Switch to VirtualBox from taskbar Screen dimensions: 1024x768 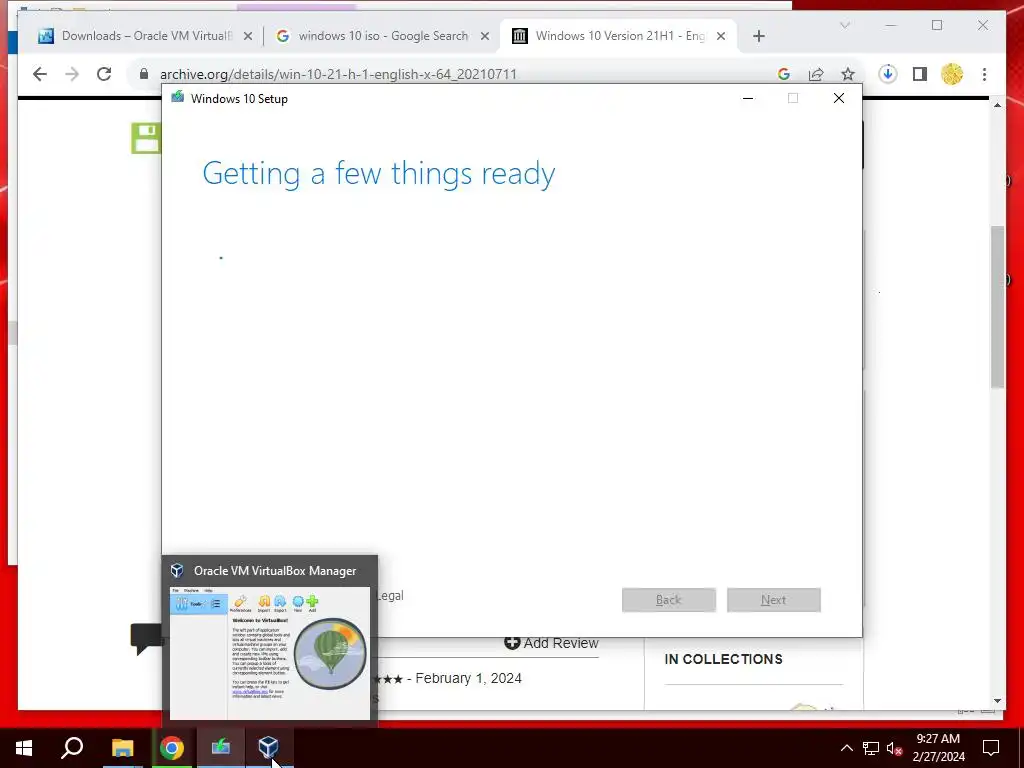(268, 748)
